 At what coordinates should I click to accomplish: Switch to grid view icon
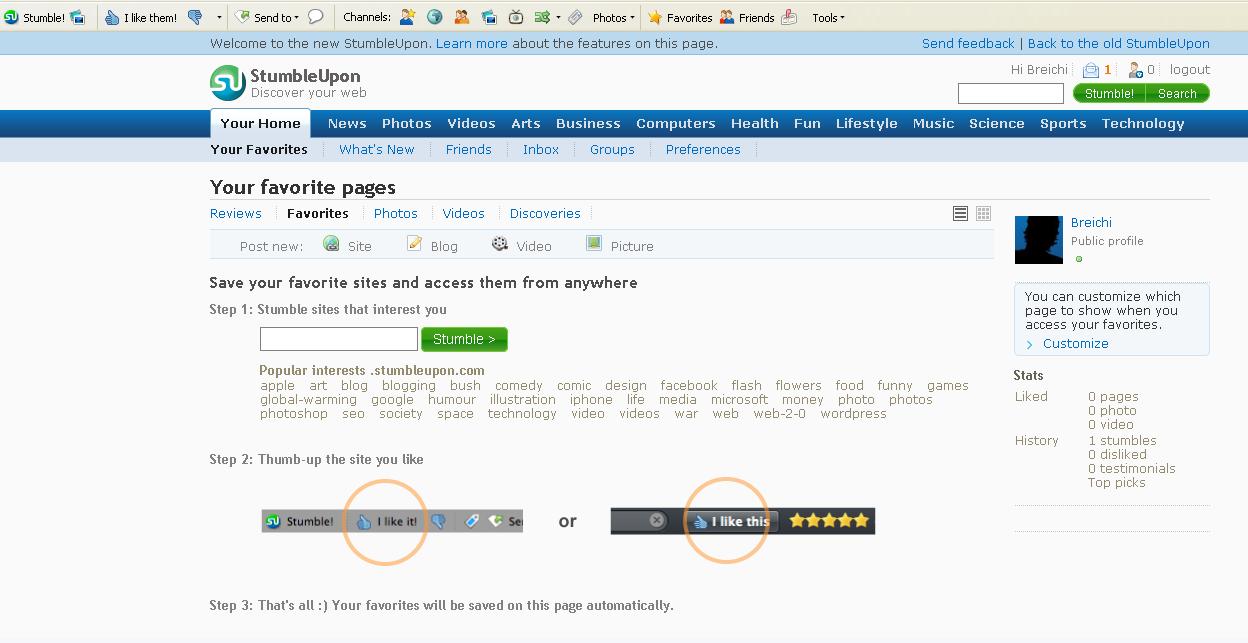point(983,213)
